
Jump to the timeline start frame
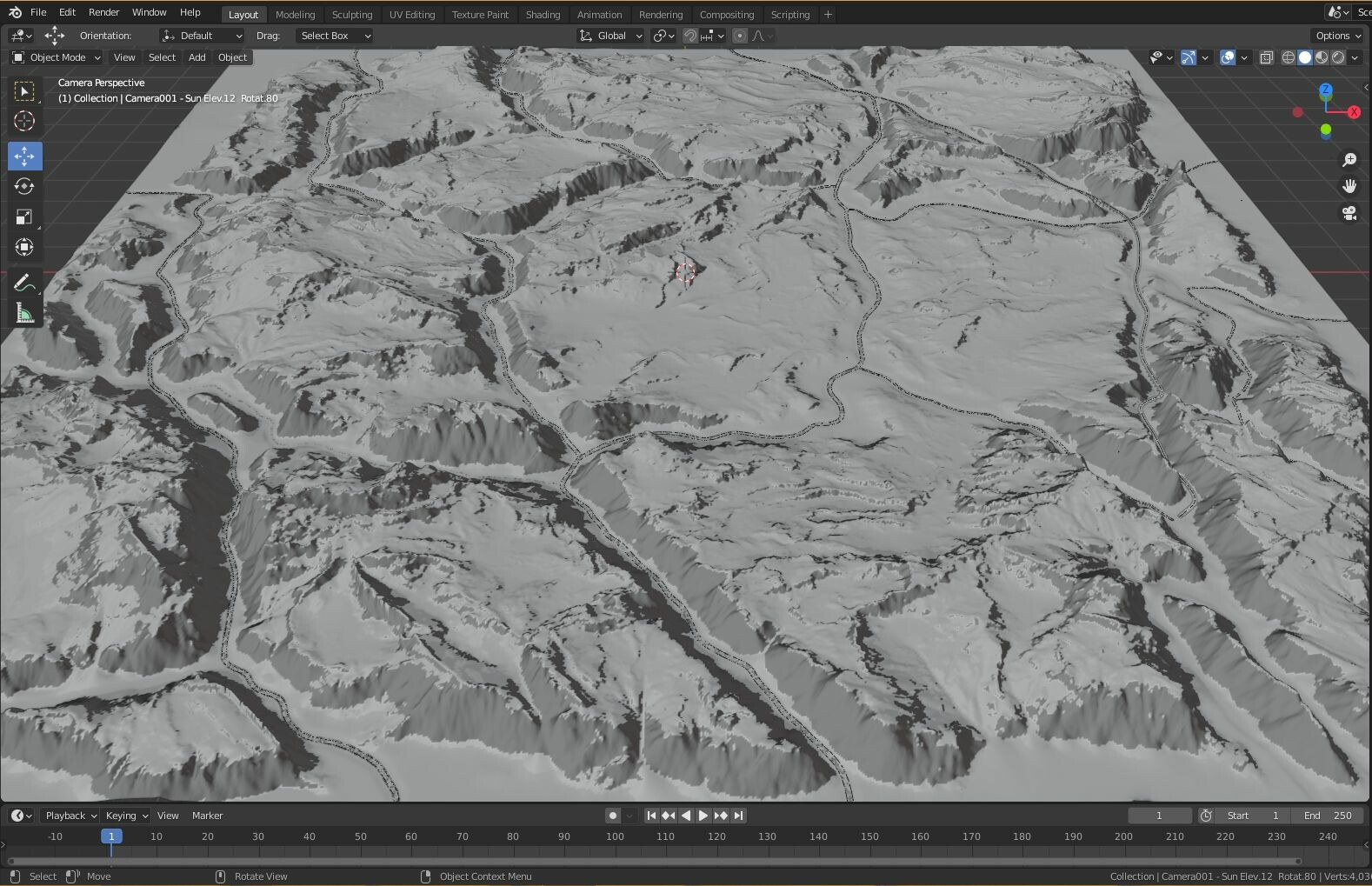point(651,816)
